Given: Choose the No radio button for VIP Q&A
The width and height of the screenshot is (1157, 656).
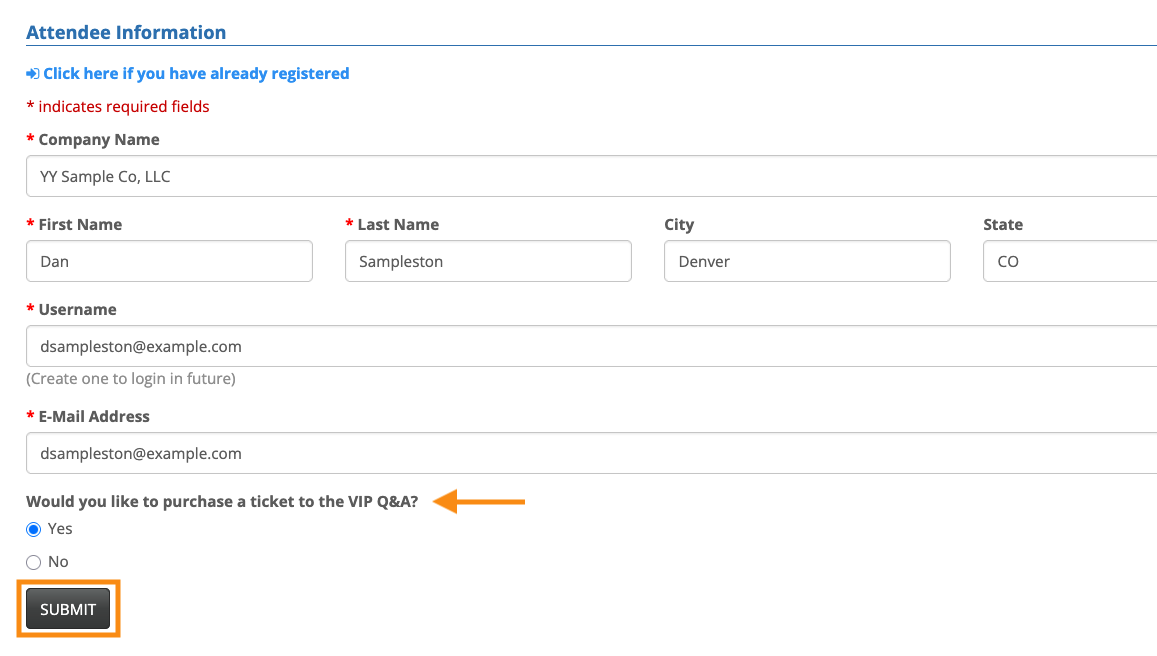Looking at the screenshot, I should [34, 563].
